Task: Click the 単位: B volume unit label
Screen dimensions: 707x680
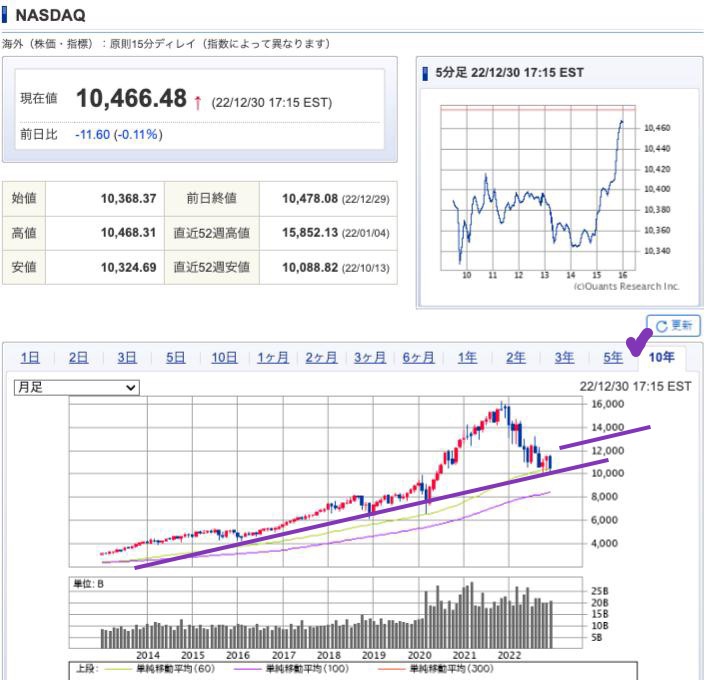Action: coord(89,584)
